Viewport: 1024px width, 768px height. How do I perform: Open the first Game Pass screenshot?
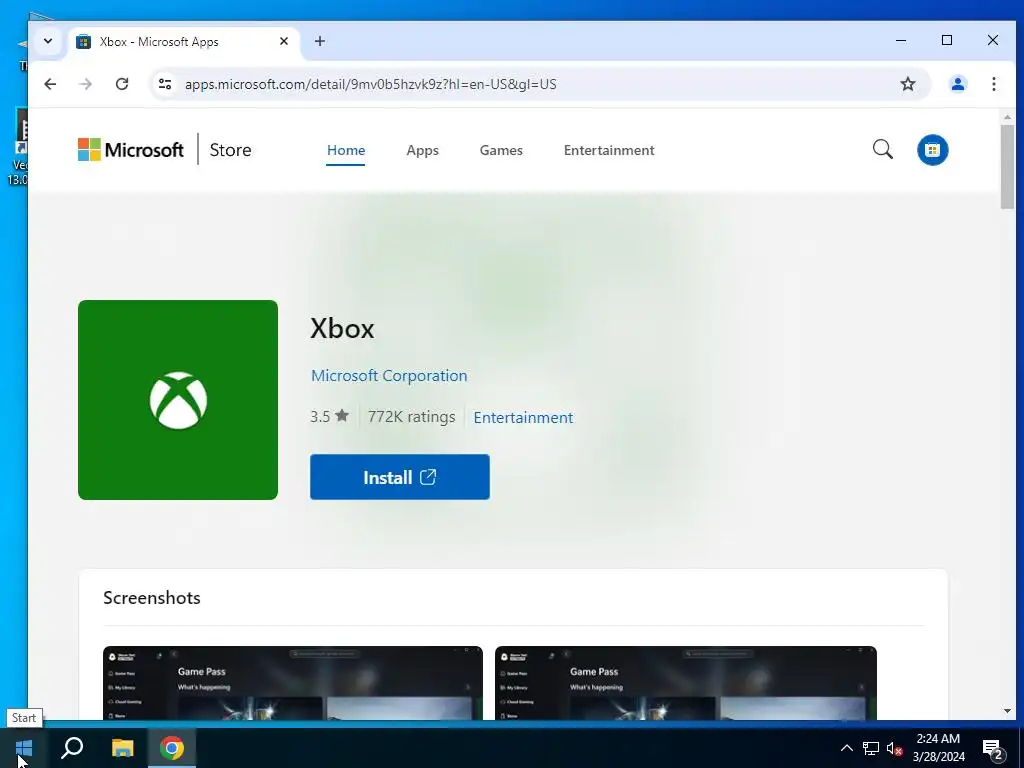293,683
